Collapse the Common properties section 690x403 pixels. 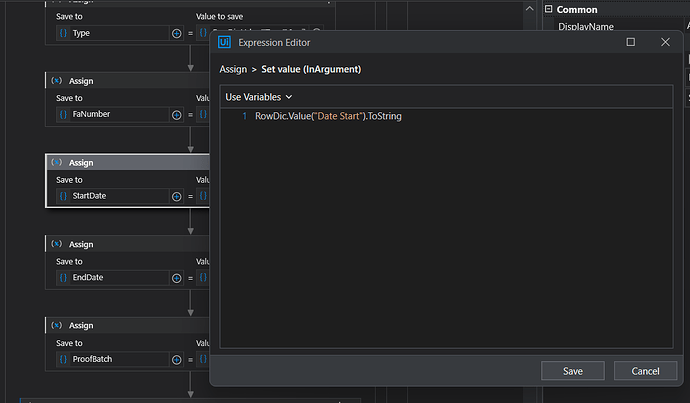click(549, 9)
